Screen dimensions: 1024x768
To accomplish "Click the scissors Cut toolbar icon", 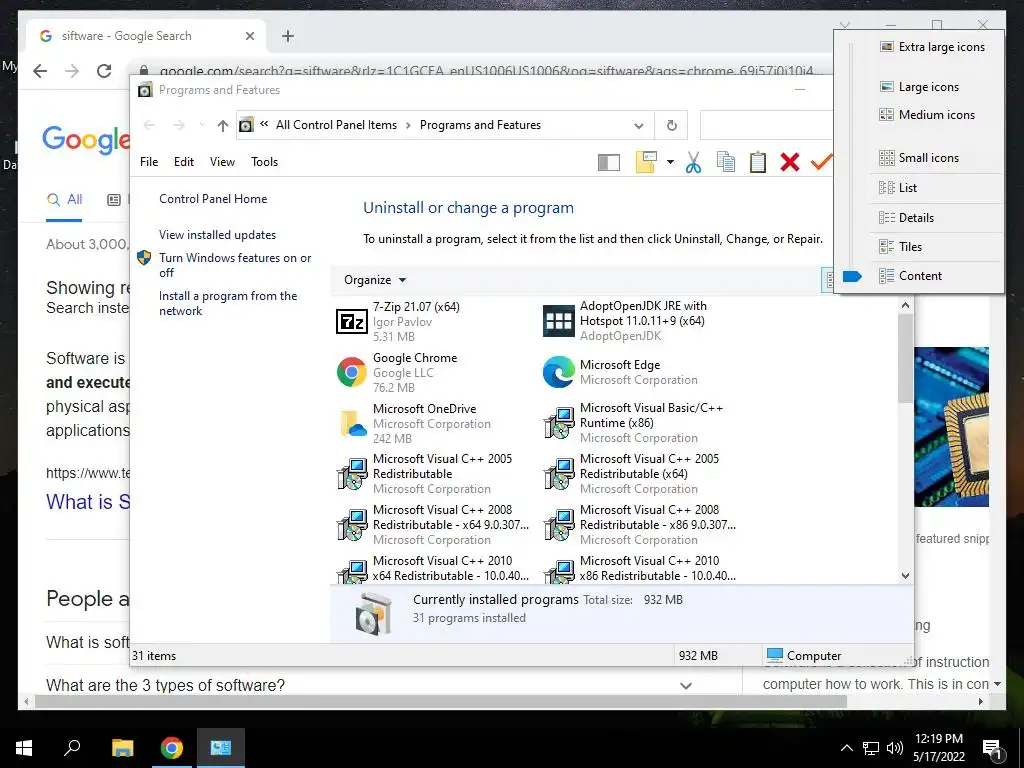I will pos(693,162).
